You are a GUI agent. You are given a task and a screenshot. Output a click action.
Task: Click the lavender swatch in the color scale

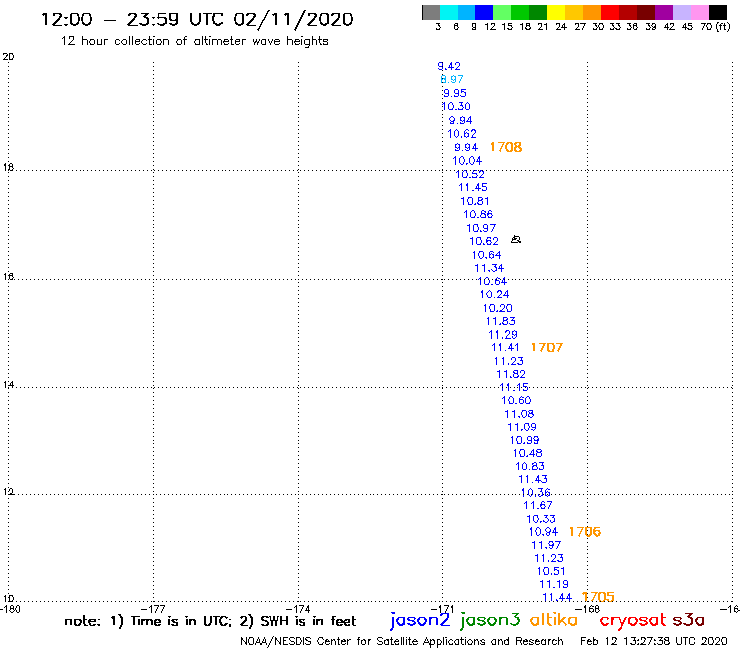(x=681, y=12)
